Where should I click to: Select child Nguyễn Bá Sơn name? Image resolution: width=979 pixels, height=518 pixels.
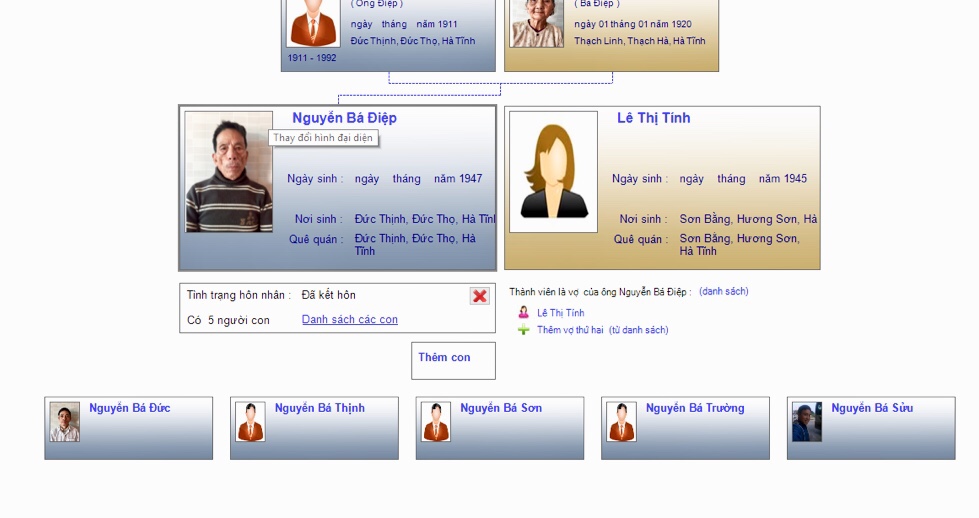(x=501, y=408)
